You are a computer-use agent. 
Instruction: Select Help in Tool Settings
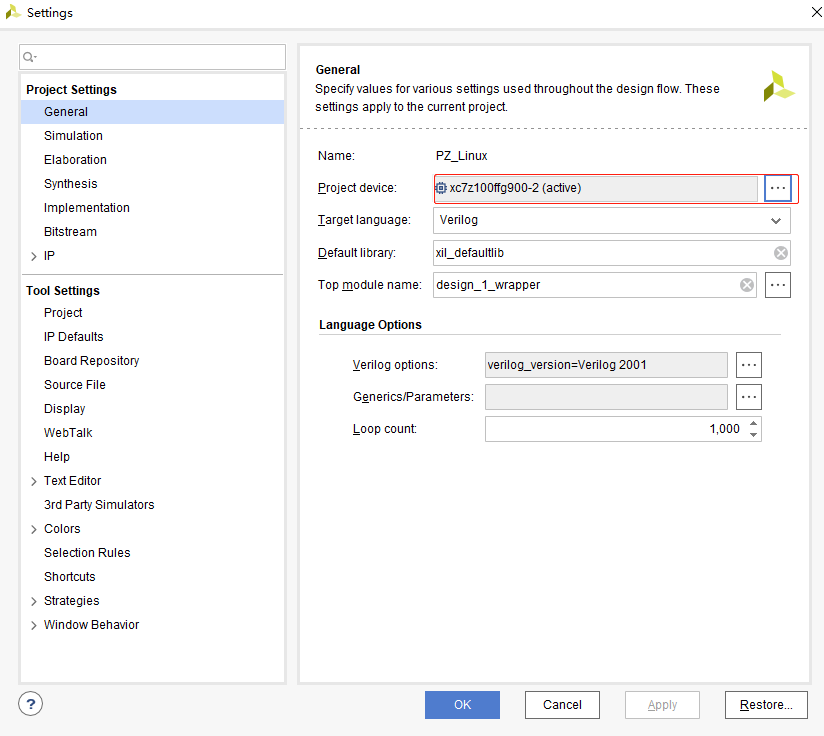click(57, 457)
